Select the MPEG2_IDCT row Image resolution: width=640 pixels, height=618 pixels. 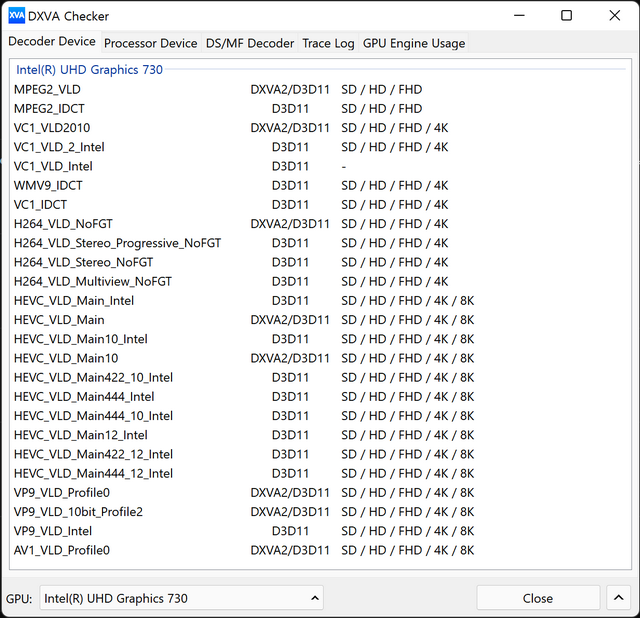320,109
